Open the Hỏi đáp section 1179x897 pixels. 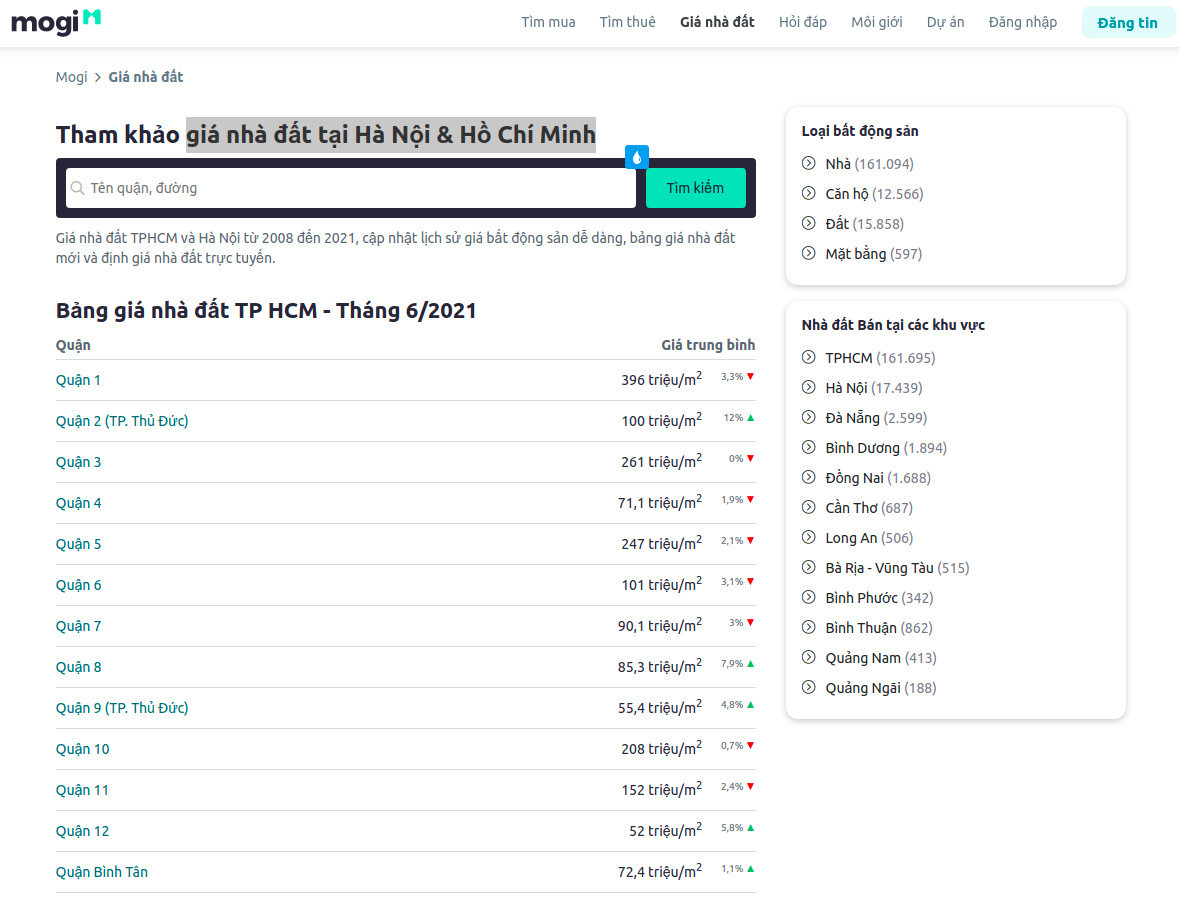[x=802, y=23]
